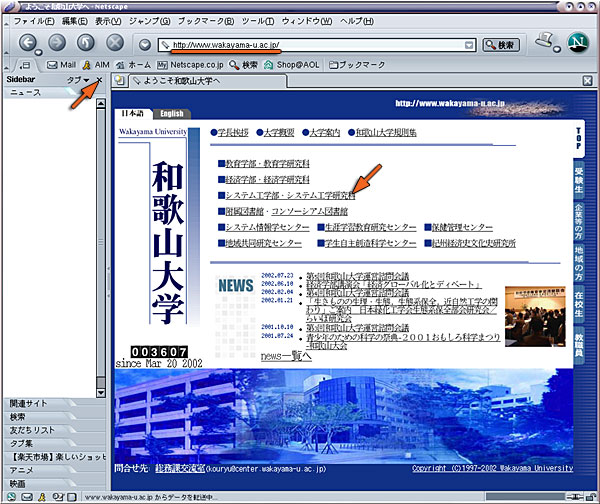This screenshot has height=504, width=600.
Task: Click the 検索 button beside address bar
Action: pyautogui.click(x=501, y=45)
